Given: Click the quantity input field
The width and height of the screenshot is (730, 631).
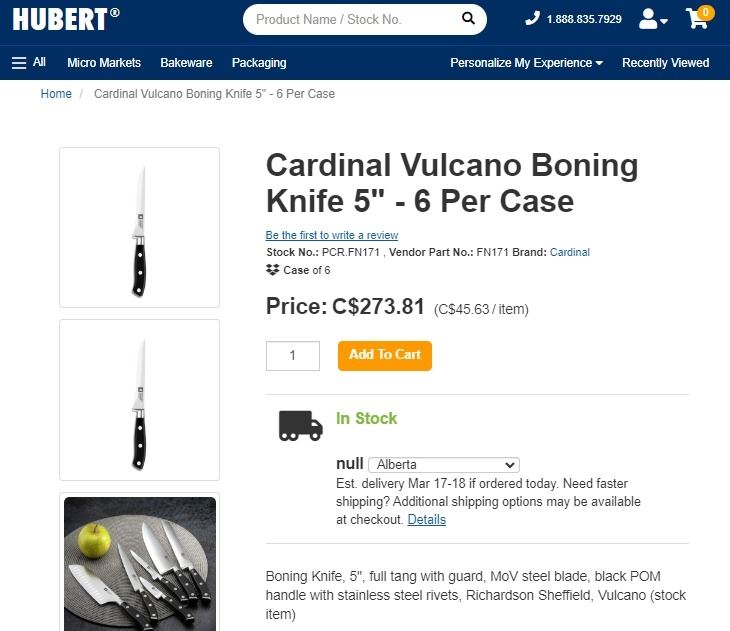Looking at the screenshot, I should [x=293, y=355].
